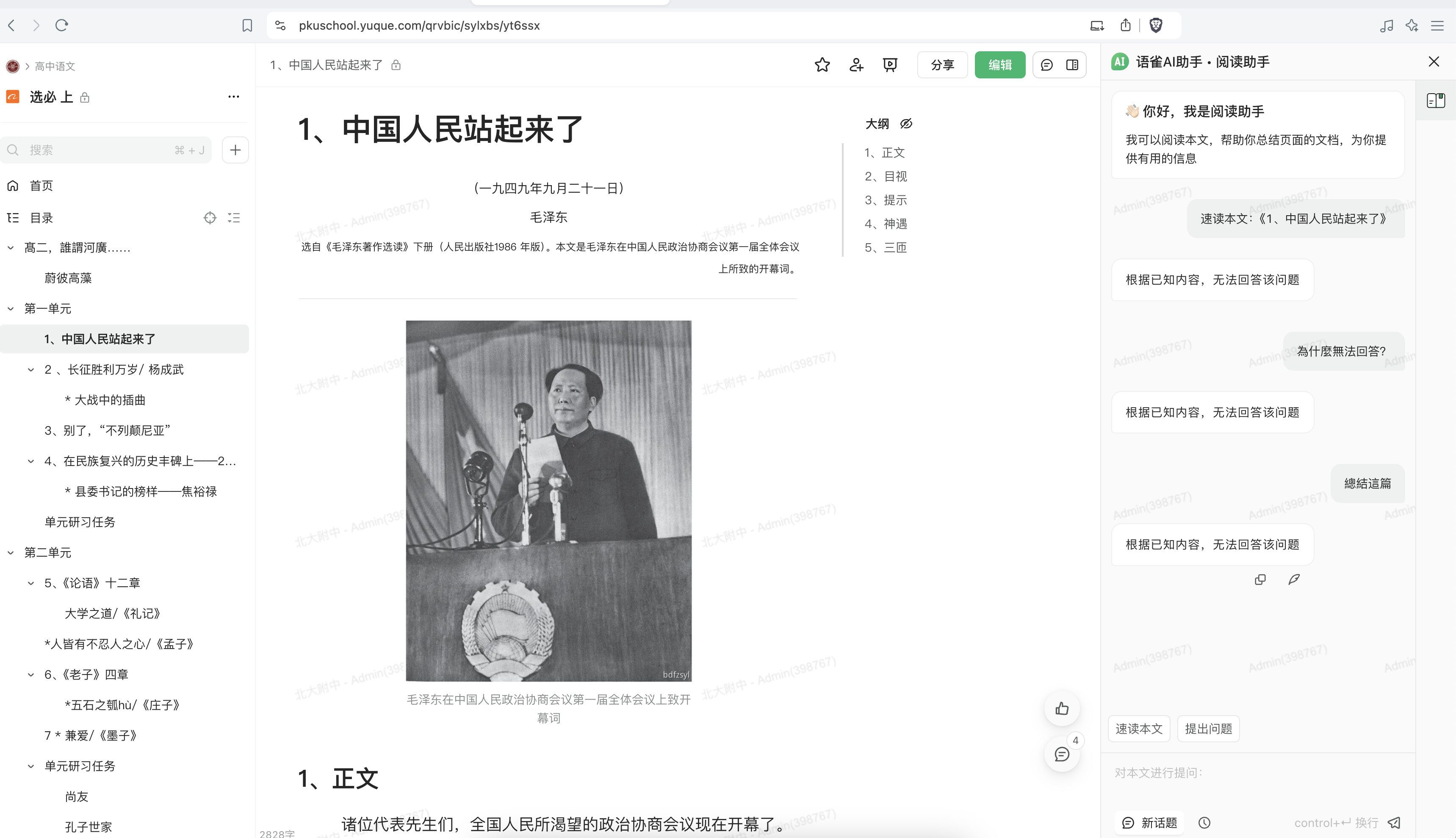Click the send message arrow icon
Image resolution: width=1456 pixels, height=838 pixels.
click(1394, 822)
